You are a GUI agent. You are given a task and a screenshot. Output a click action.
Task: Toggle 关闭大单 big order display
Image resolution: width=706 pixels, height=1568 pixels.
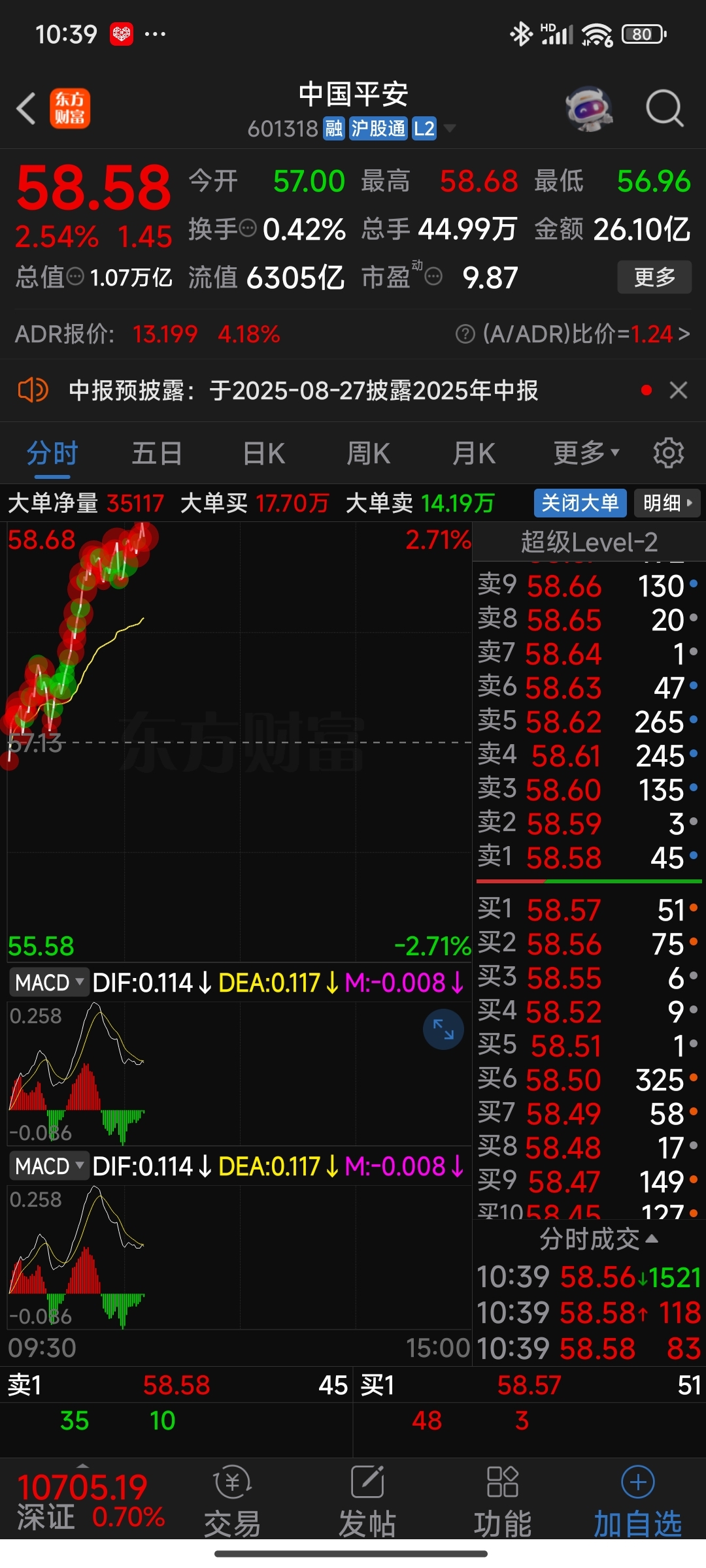580,503
